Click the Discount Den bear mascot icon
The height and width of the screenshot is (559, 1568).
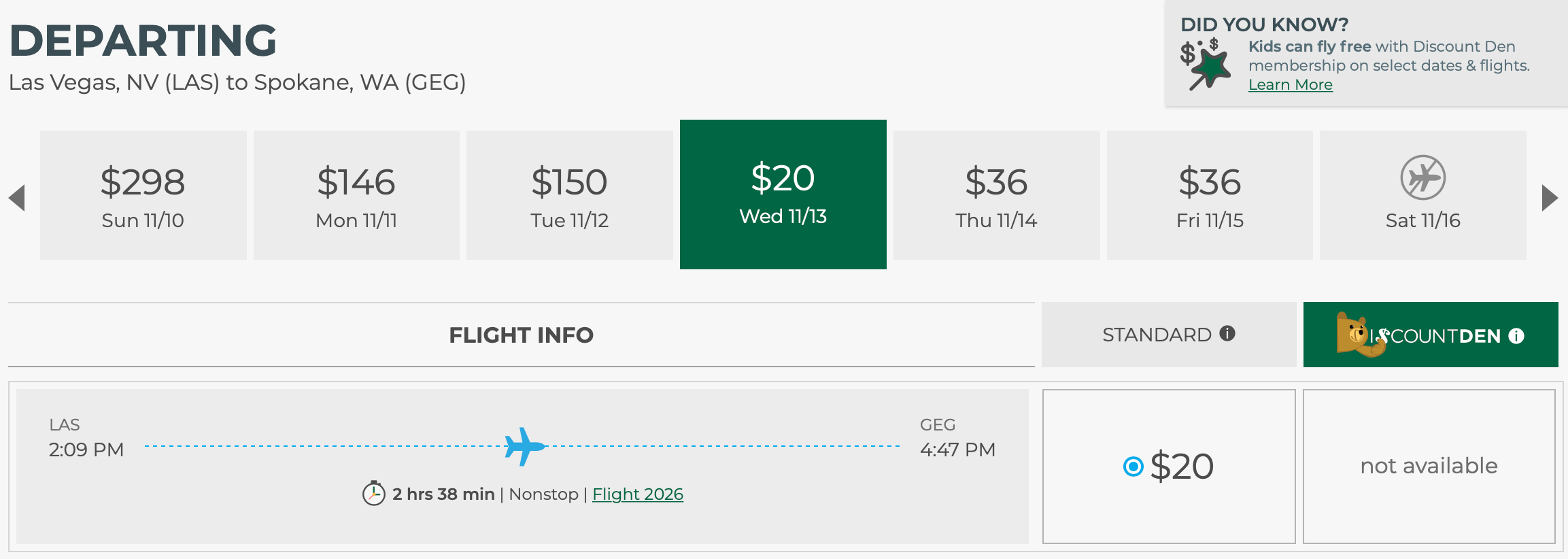click(1357, 334)
